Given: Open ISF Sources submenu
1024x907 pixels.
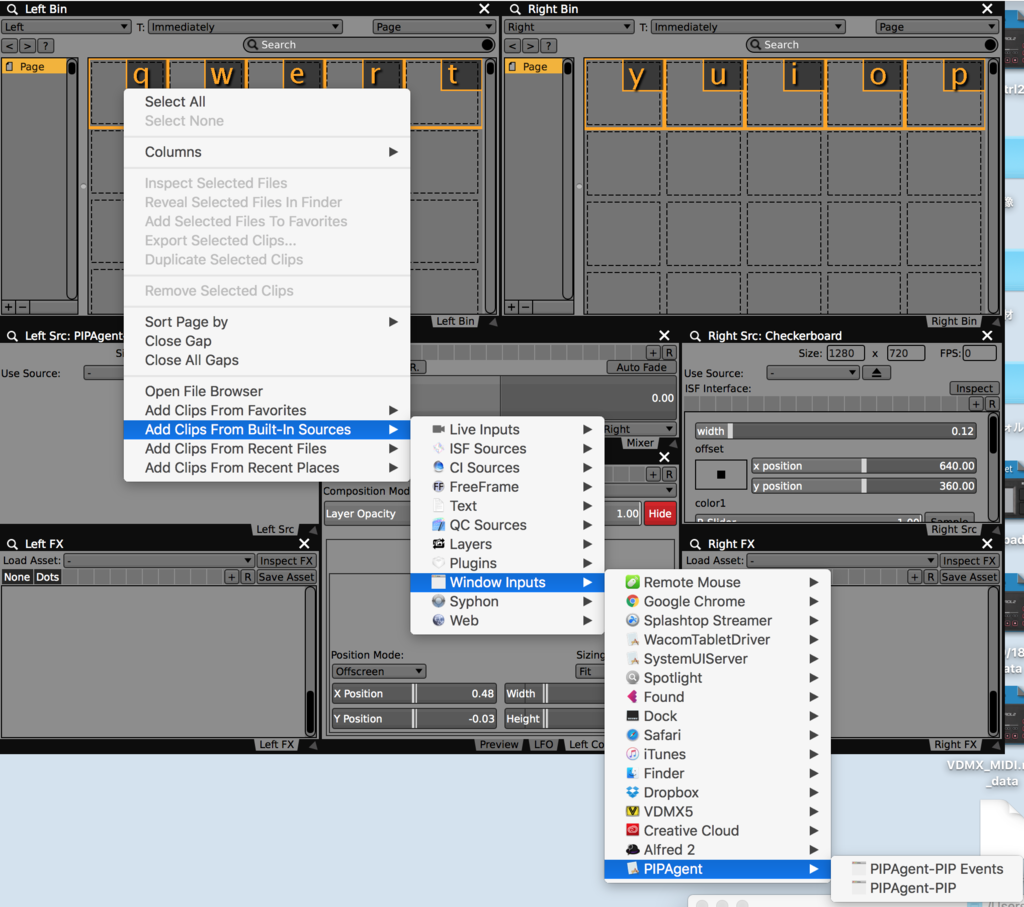Looking at the screenshot, I should coord(507,449).
